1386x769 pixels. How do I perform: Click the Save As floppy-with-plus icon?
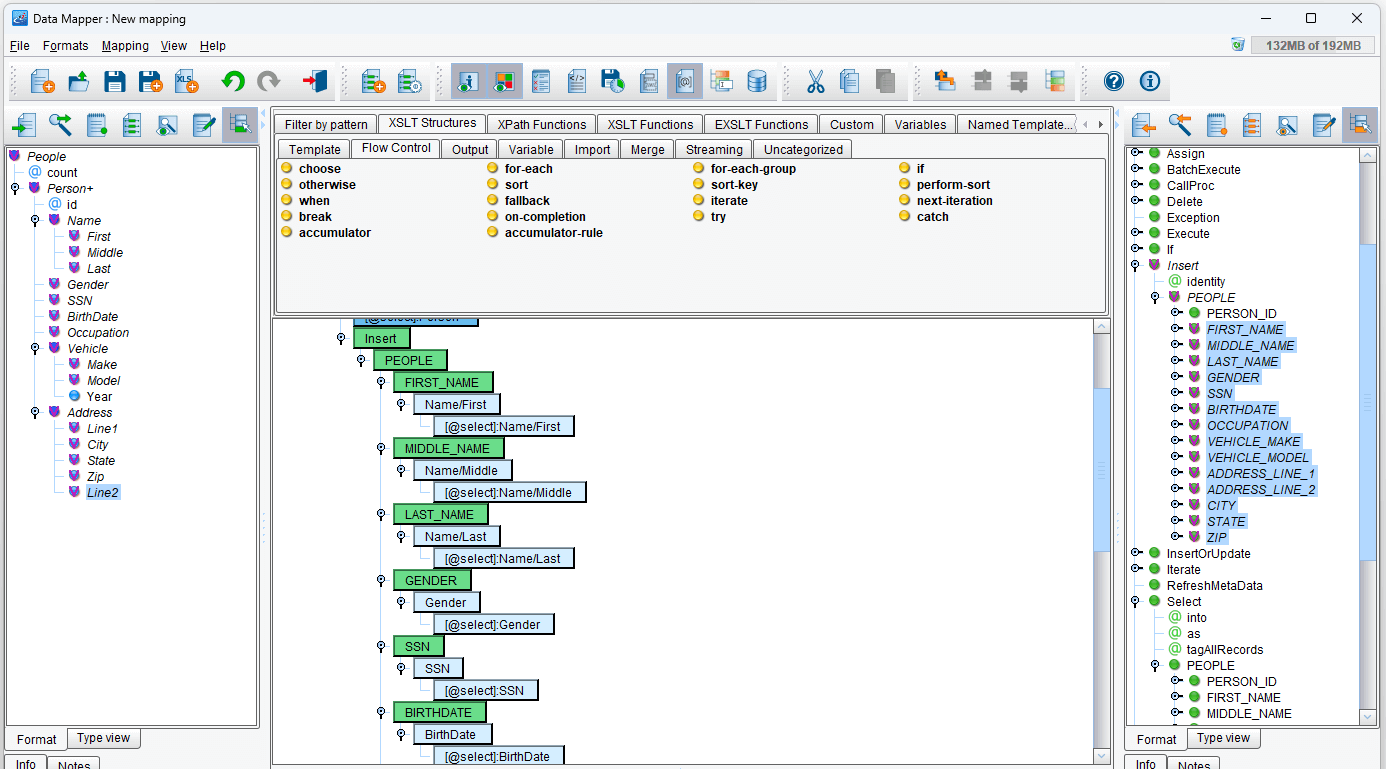coord(150,81)
